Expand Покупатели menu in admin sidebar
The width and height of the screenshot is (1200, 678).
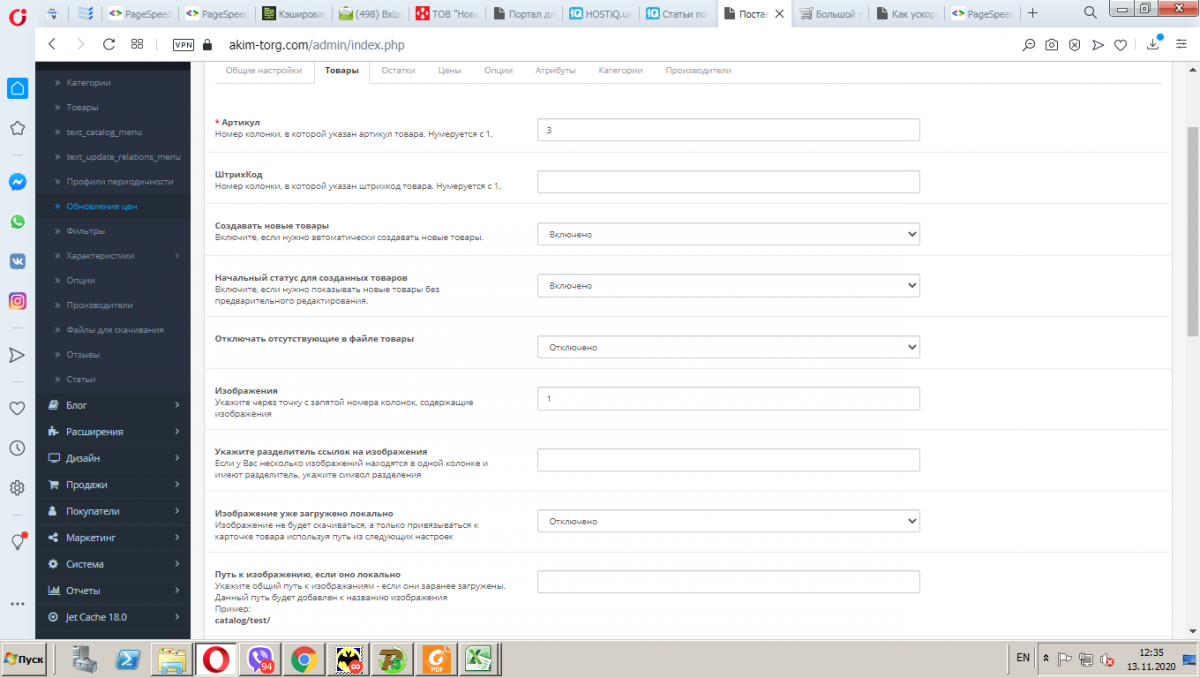[x=113, y=511]
